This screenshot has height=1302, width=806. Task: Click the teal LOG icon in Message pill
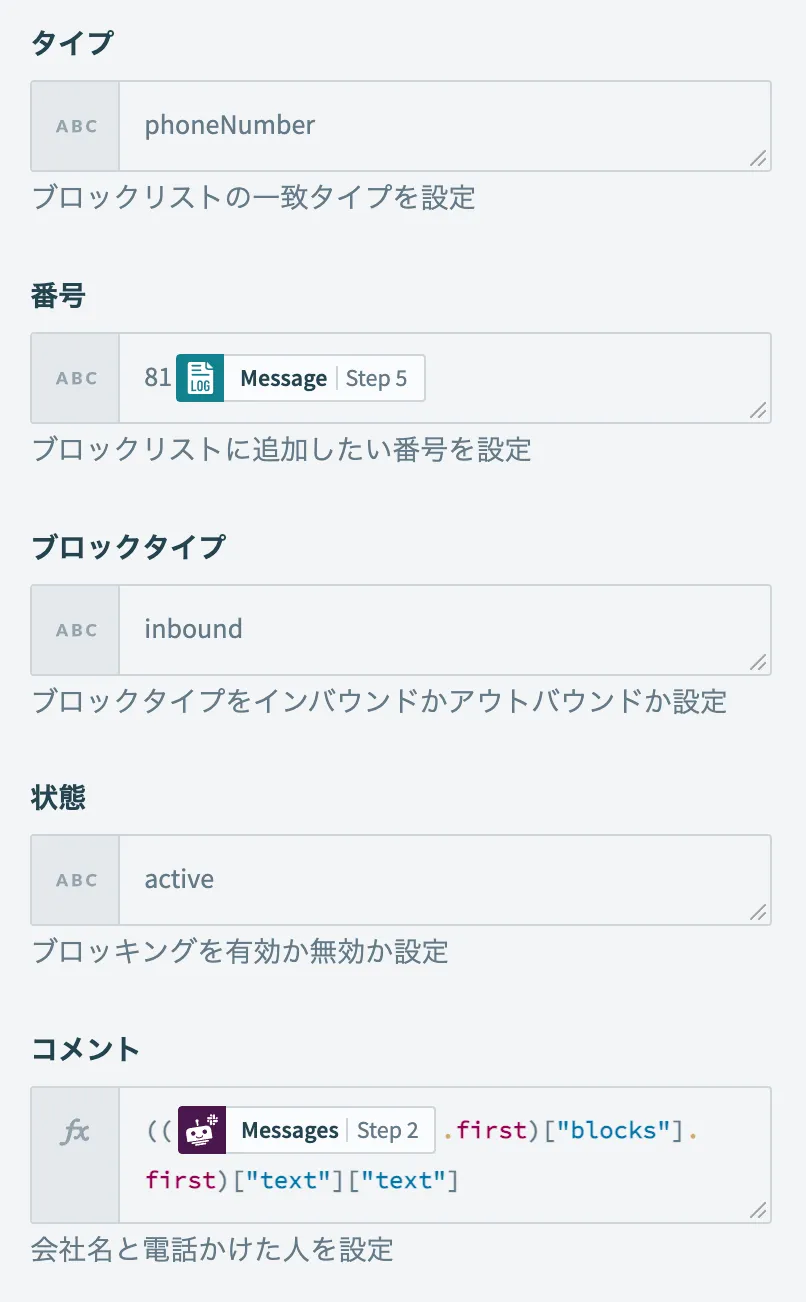pyautogui.click(x=200, y=379)
